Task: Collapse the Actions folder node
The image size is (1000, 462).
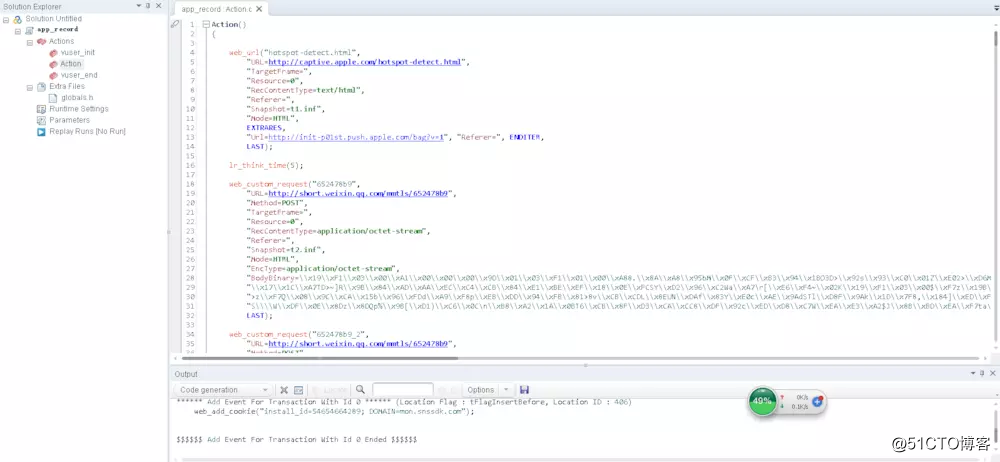Action: 29,41
